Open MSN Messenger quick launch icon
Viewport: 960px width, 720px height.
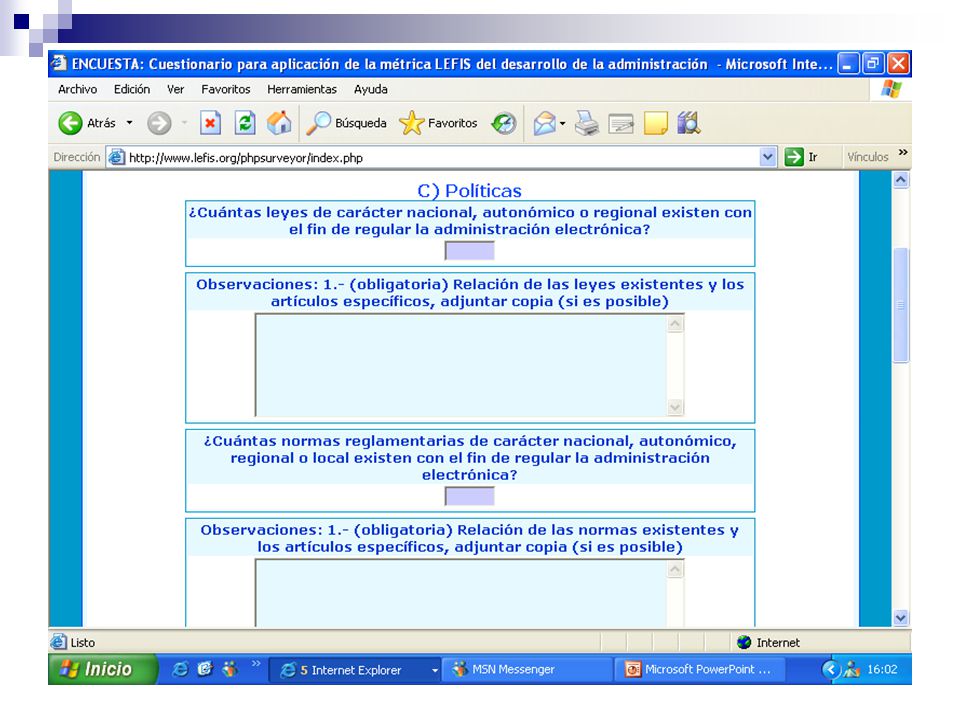230,669
